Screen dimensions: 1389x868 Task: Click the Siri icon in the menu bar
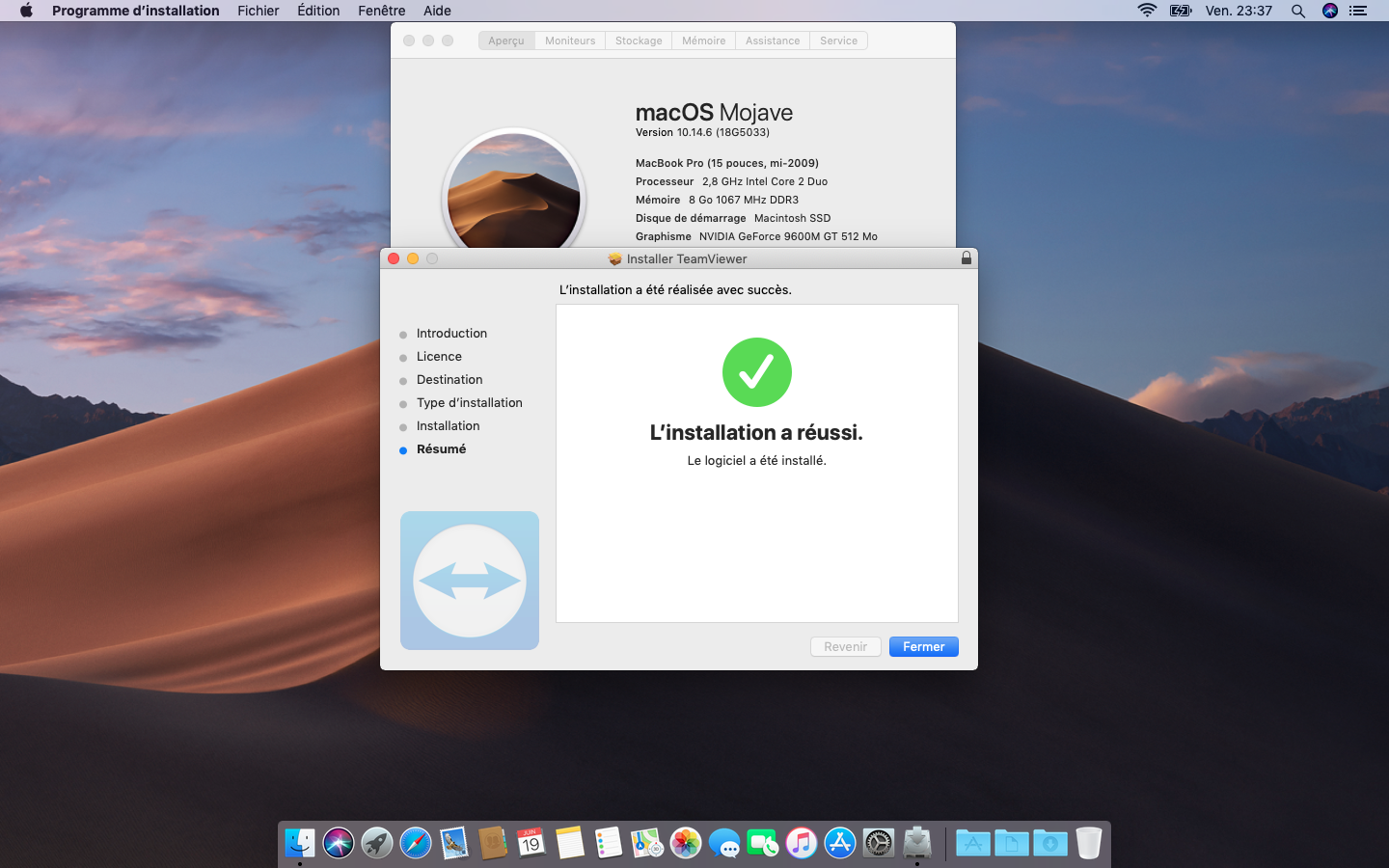click(1330, 11)
